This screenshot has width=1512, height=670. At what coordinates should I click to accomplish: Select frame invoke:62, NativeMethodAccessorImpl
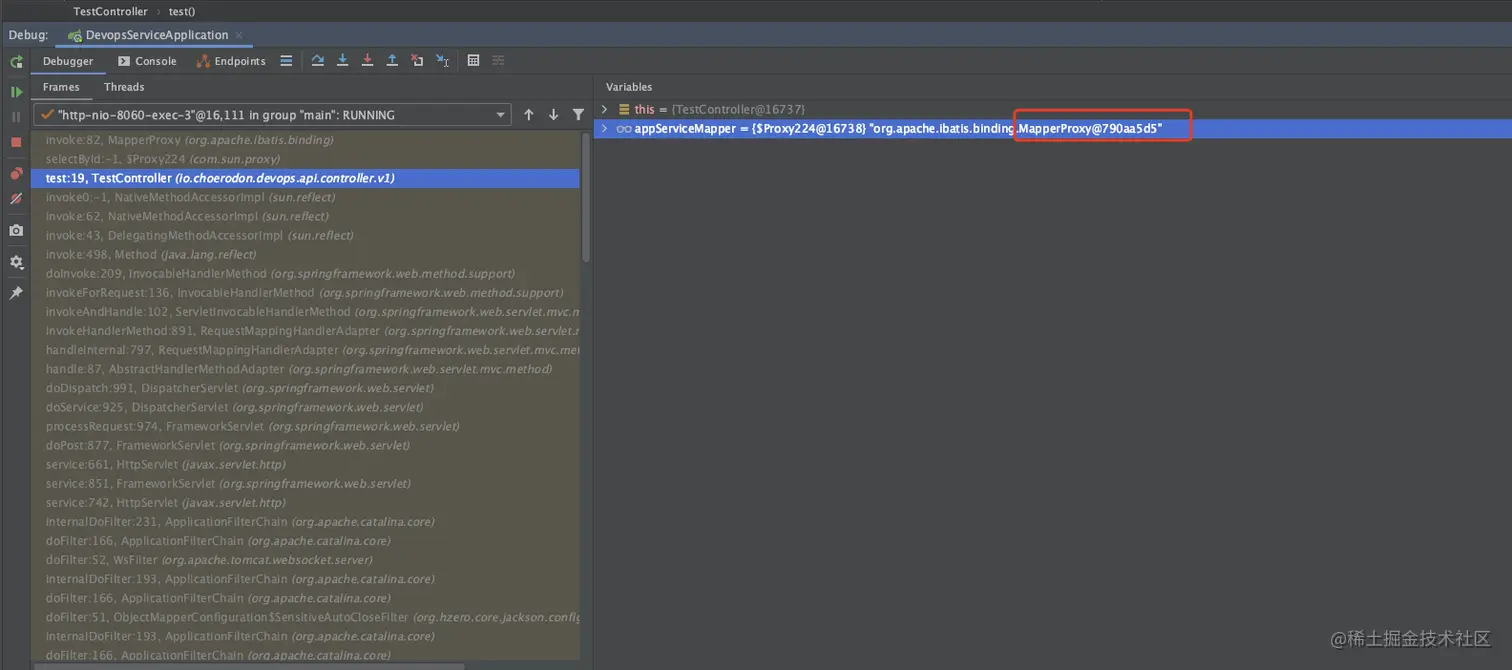click(306, 216)
